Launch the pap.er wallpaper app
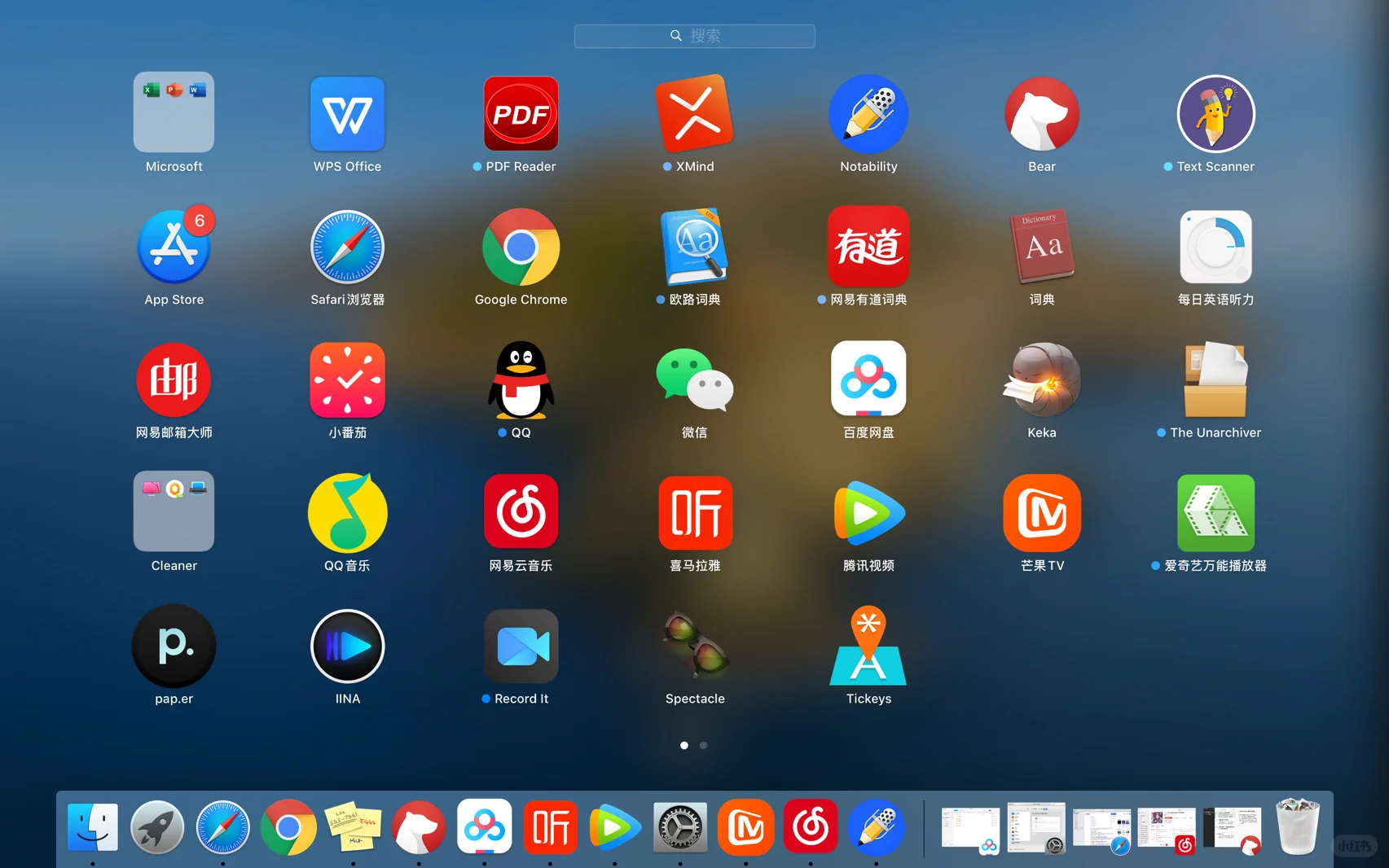This screenshot has width=1389, height=868. click(x=174, y=646)
